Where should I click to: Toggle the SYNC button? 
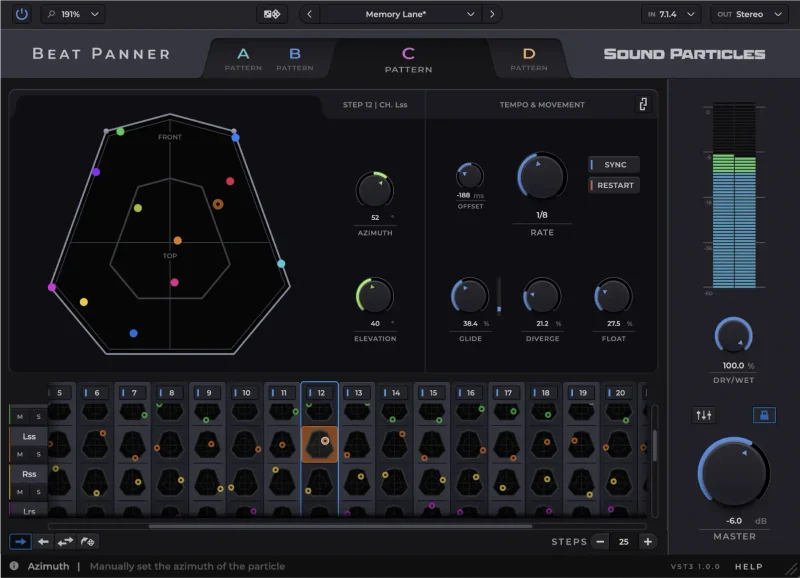614,165
